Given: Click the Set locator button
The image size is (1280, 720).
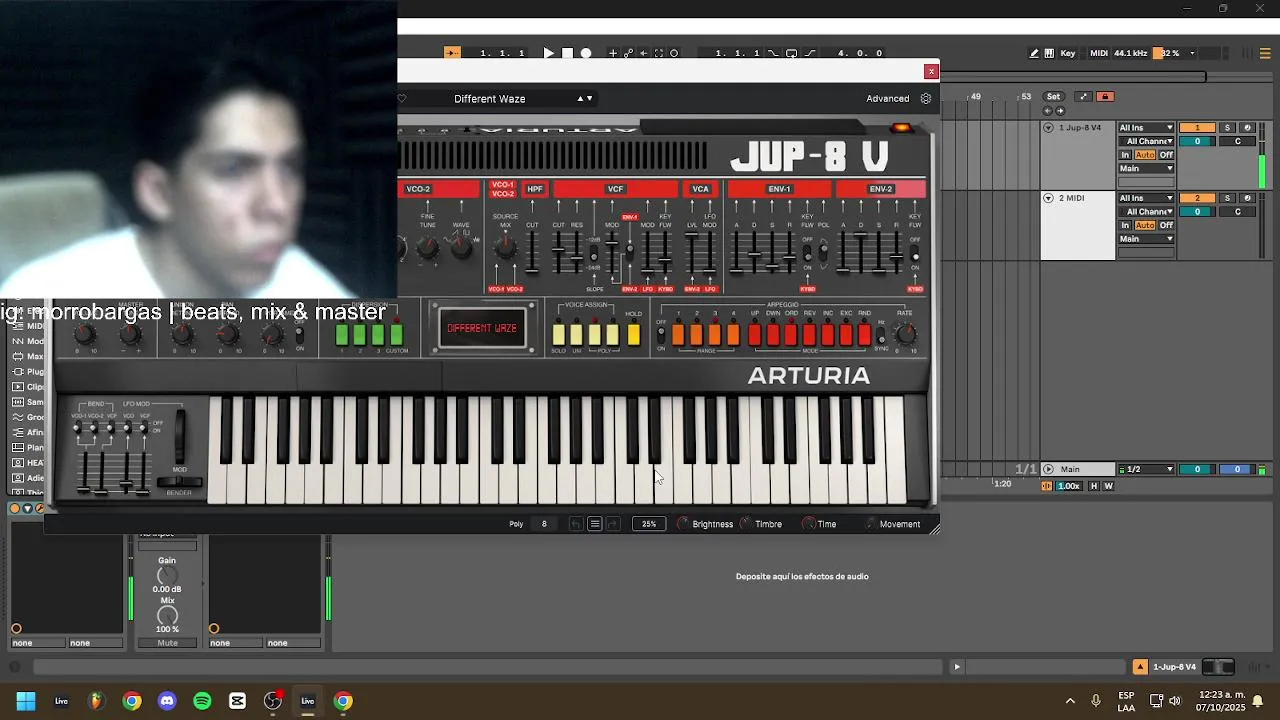Looking at the screenshot, I should pos(1053,97).
